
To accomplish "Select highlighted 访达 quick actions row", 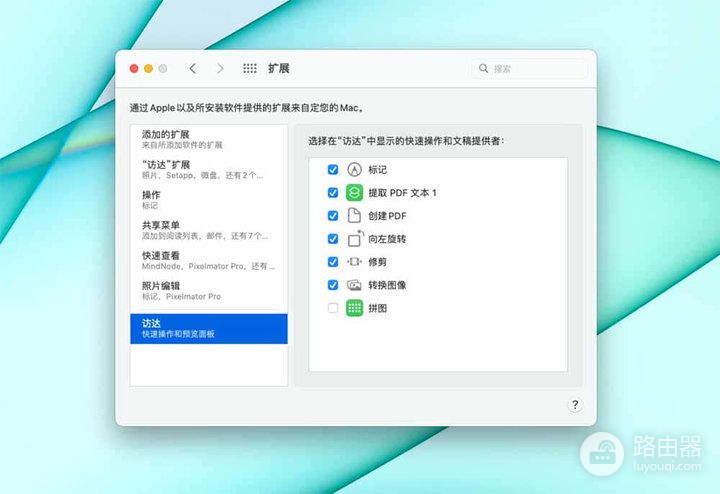I will point(209,329).
